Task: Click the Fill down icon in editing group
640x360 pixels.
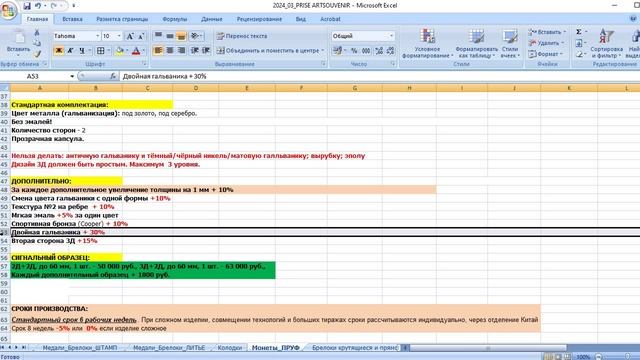Action: click(x=579, y=43)
